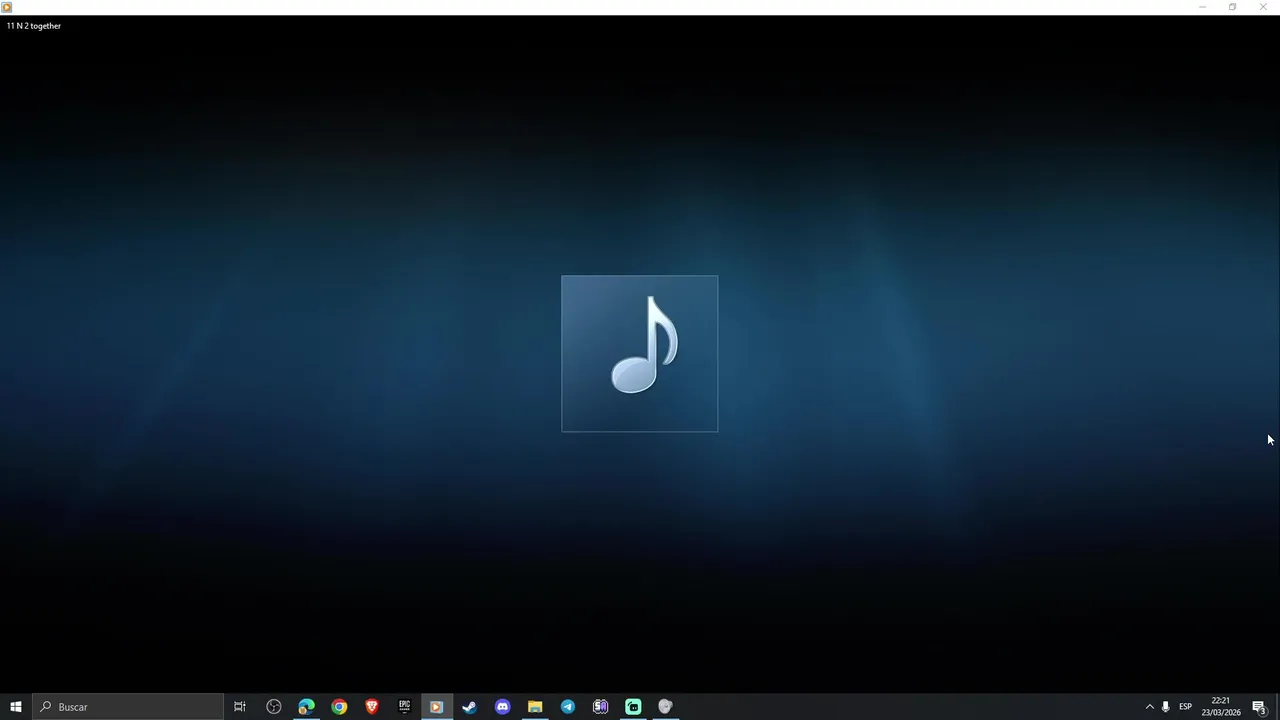The width and height of the screenshot is (1280, 720).
Task: Click the music note album art placeholder
Action: 639,353
